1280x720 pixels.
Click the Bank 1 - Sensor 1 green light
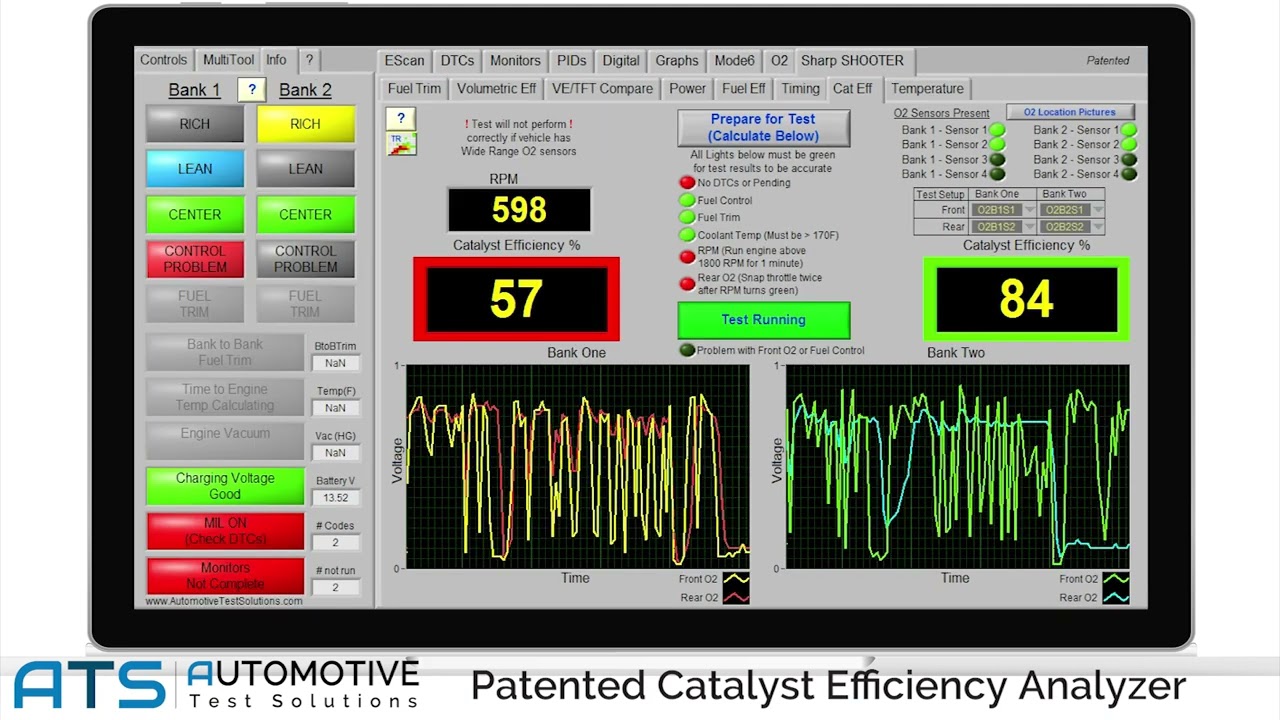[x=997, y=130]
